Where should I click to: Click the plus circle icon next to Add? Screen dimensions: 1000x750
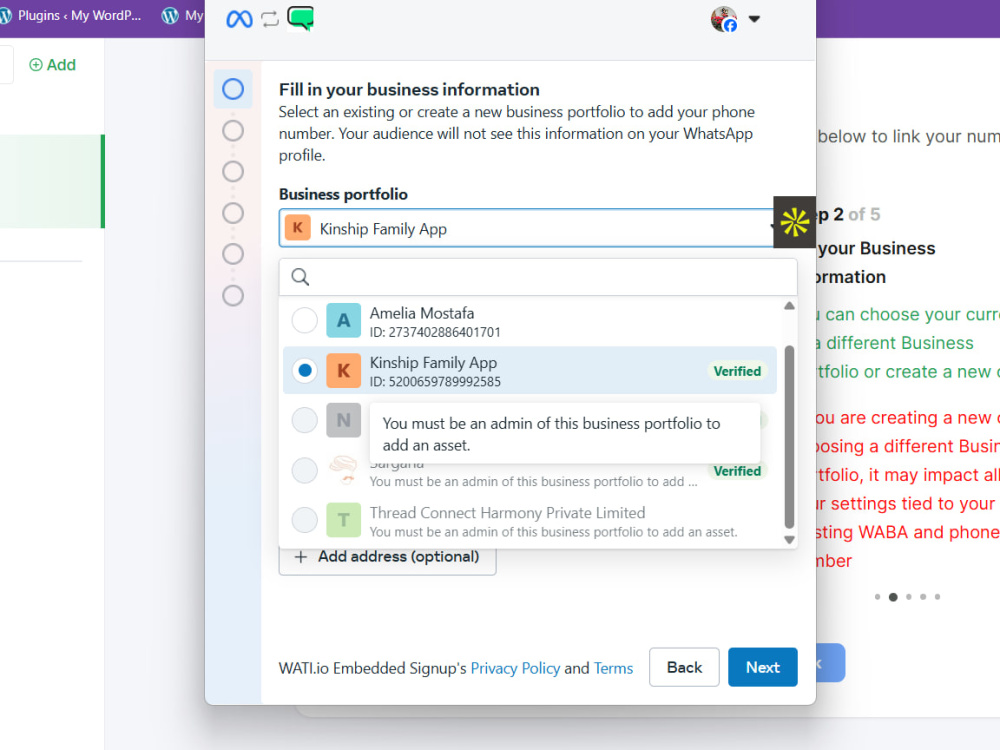pos(36,64)
